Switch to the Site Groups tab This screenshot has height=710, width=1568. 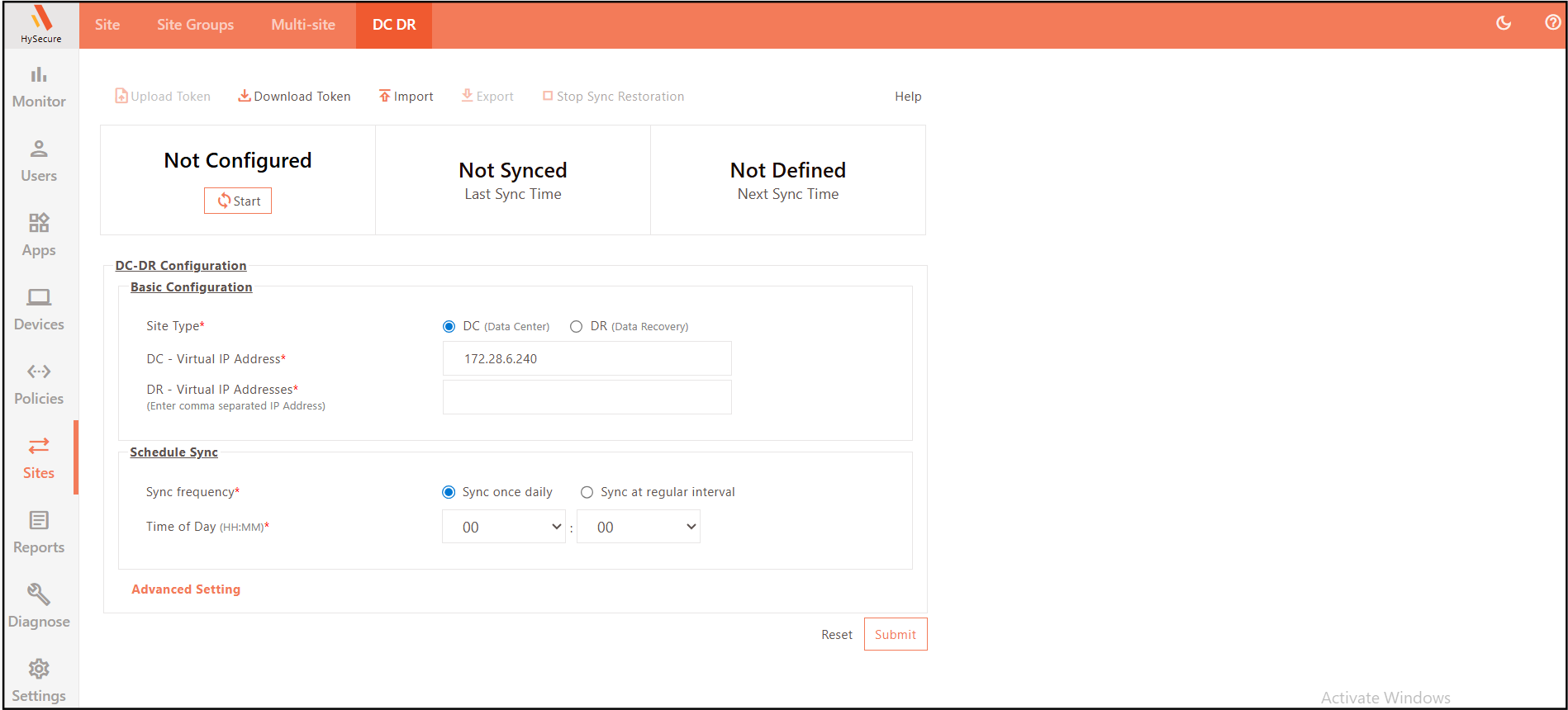pos(195,25)
